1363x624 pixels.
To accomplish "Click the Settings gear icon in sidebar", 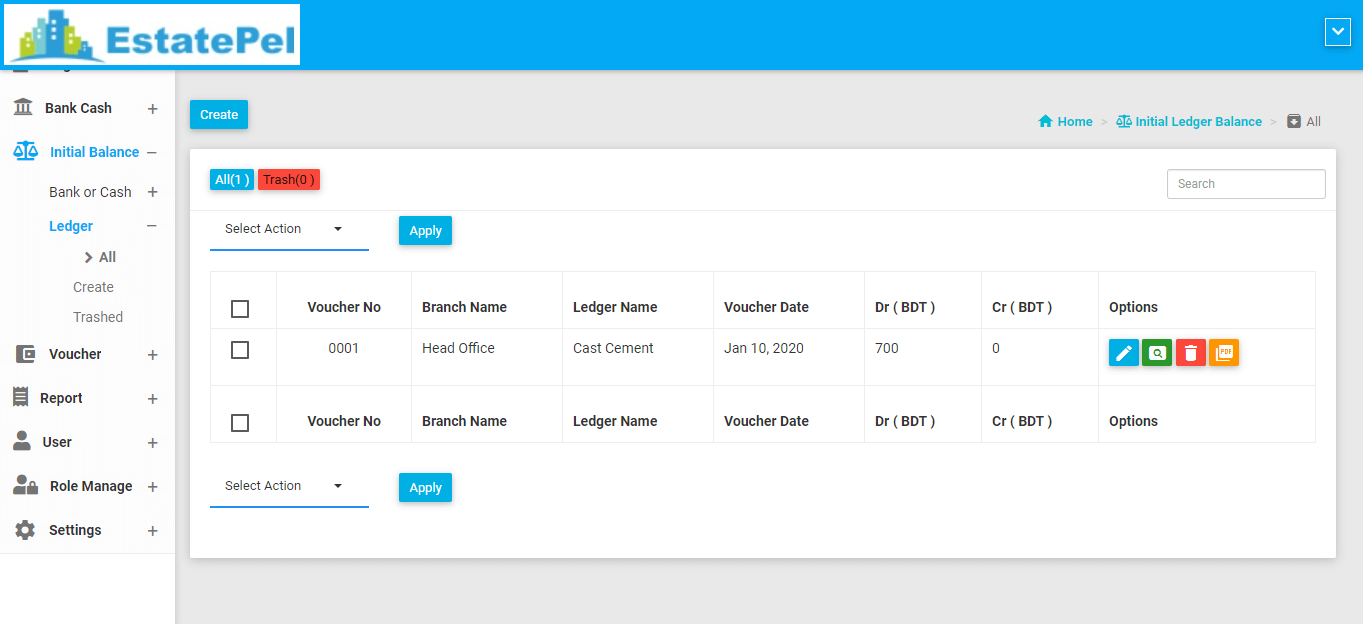I will click(25, 530).
